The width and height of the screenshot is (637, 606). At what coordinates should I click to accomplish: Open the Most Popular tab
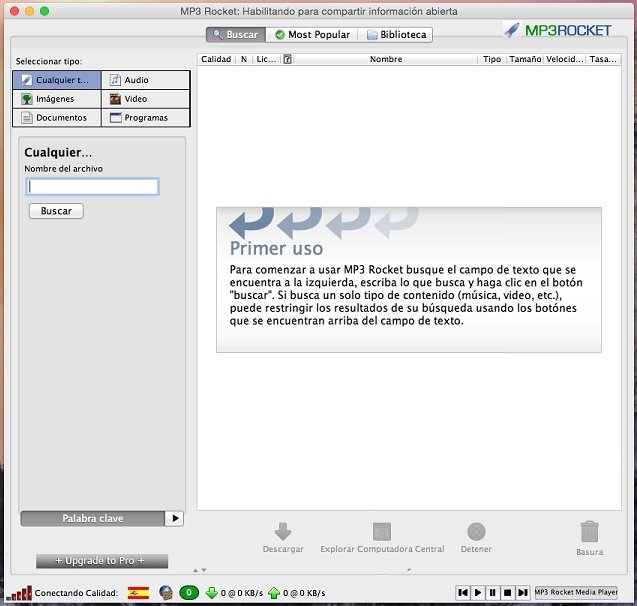point(312,35)
